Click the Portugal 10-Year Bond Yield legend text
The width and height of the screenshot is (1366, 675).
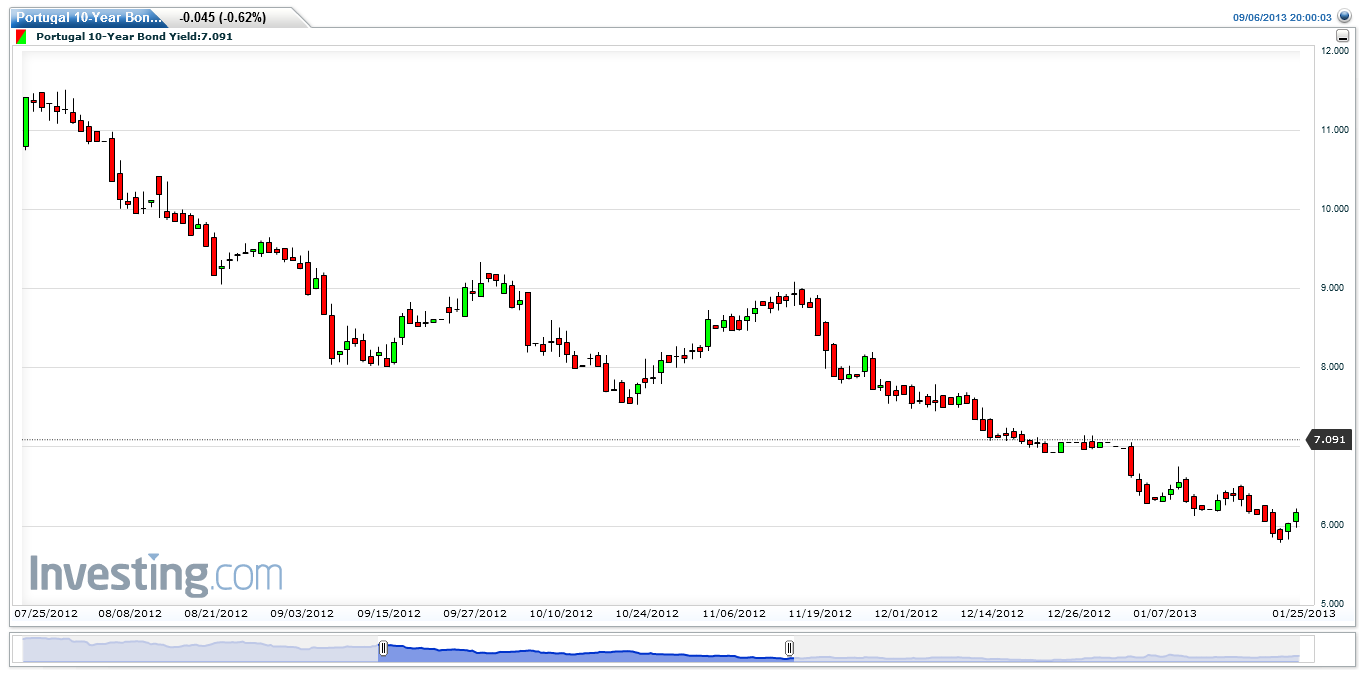pyautogui.click(x=134, y=36)
